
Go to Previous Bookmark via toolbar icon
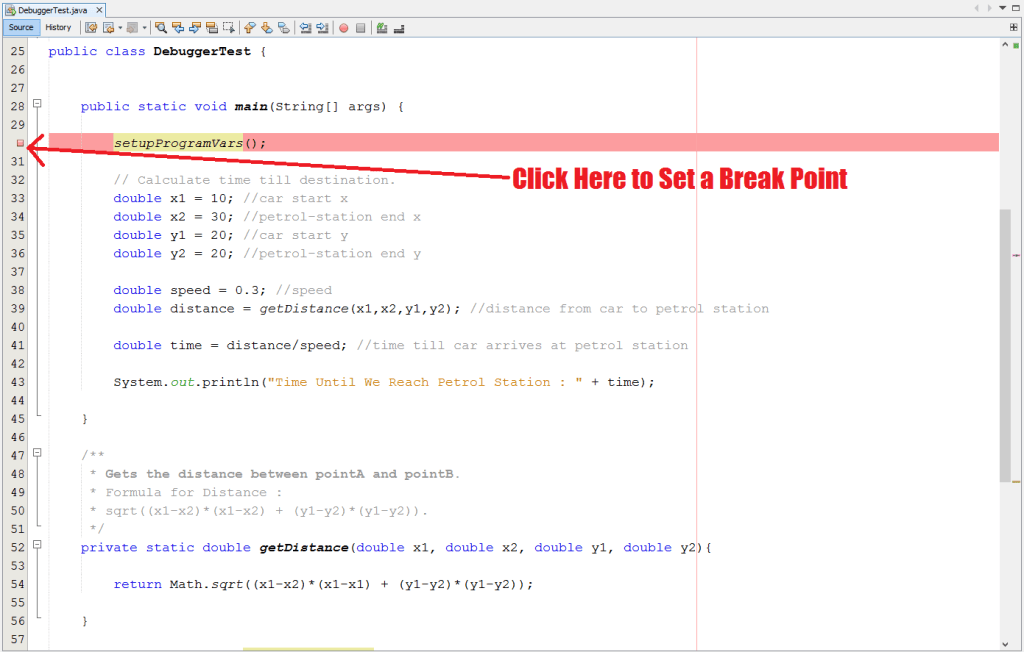pyautogui.click(x=248, y=29)
